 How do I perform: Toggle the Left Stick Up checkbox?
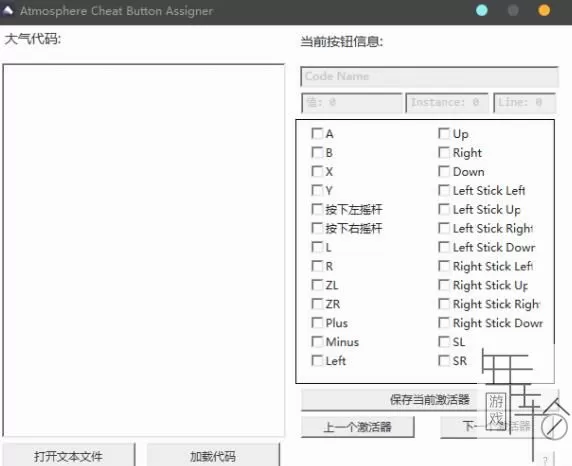(444, 209)
